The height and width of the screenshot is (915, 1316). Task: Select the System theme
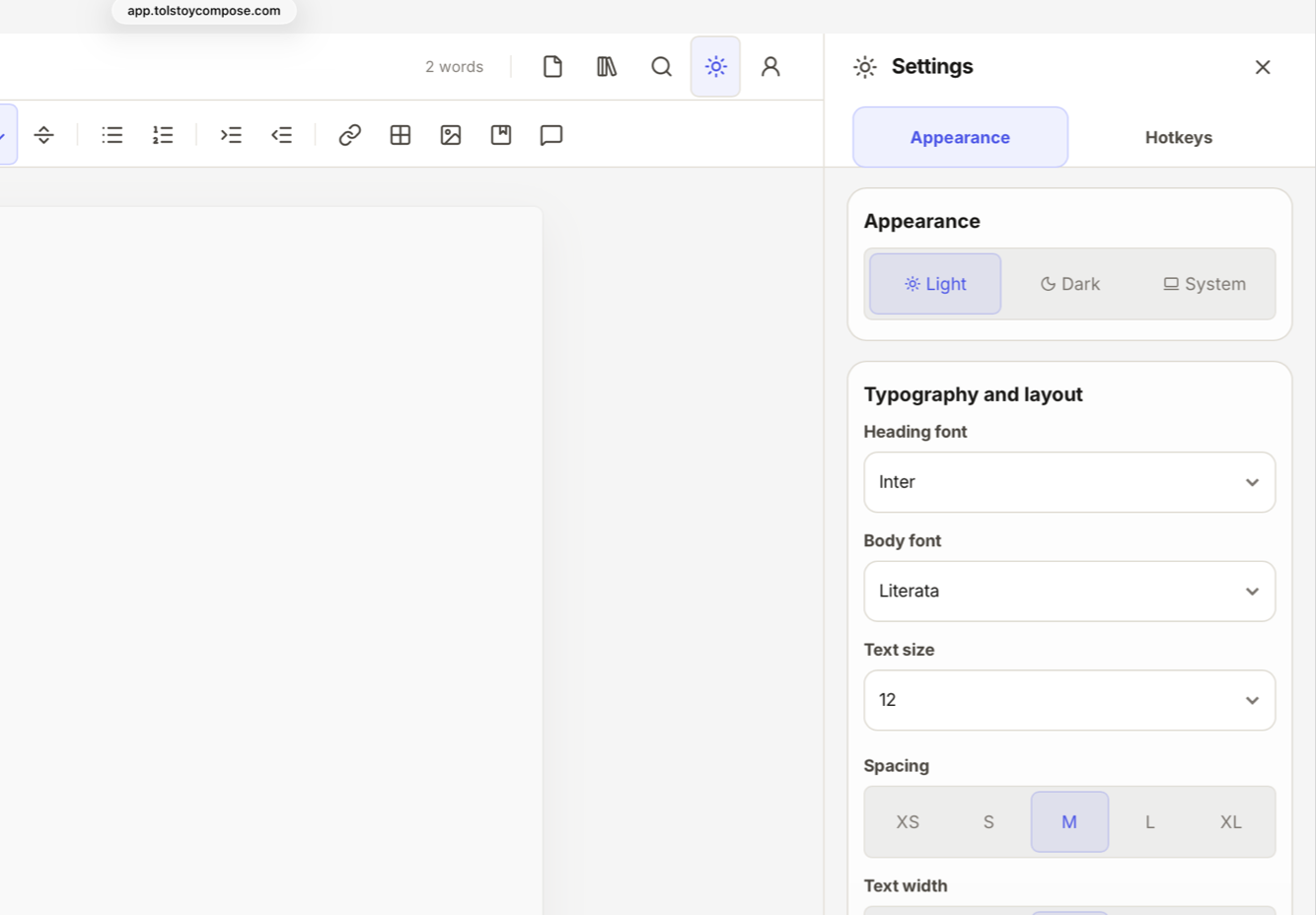[x=1205, y=284]
